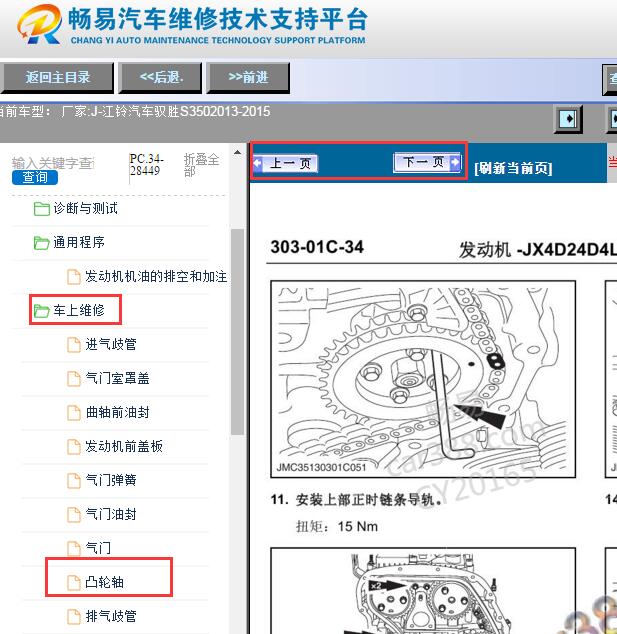Click document icon beside 气门
617x634 pixels.
click(x=74, y=549)
